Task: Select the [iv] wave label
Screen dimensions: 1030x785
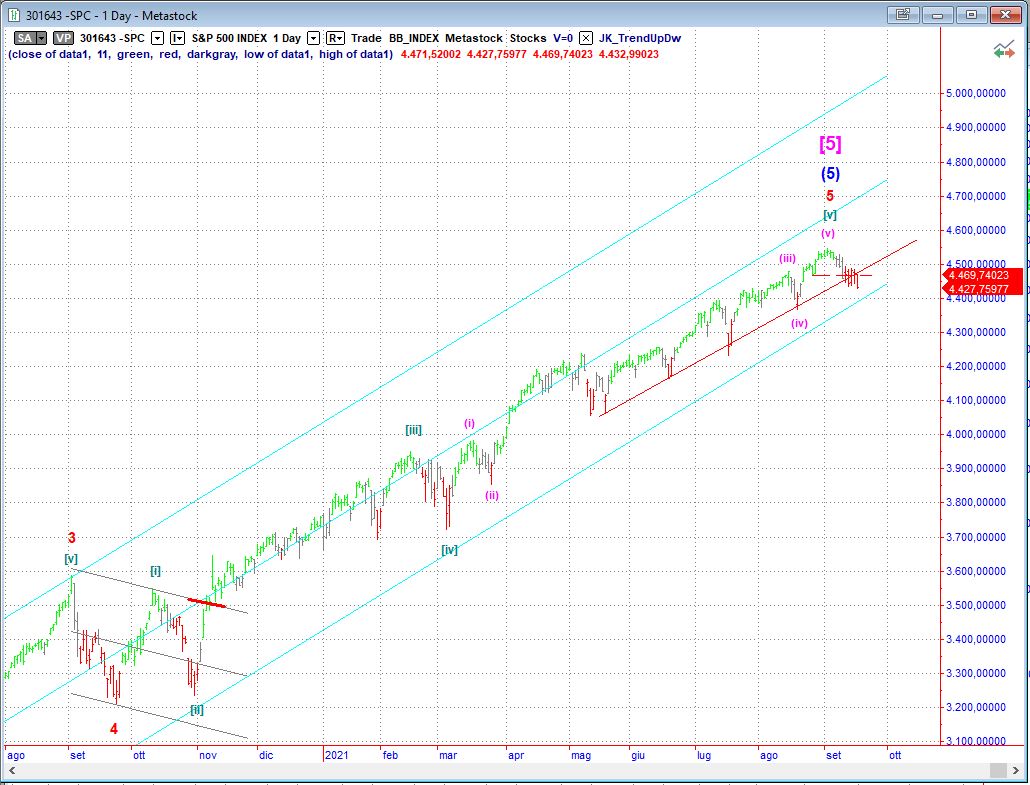Action: [x=449, y=550]
